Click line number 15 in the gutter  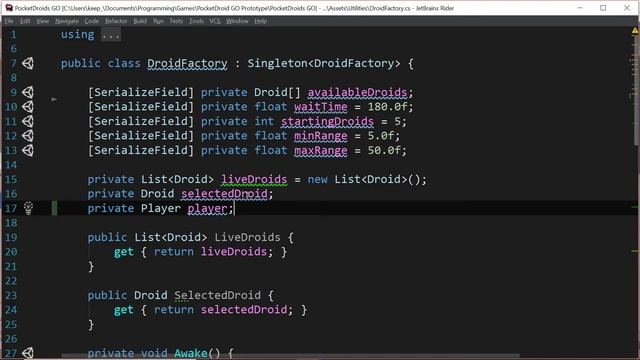pos(11,180)
